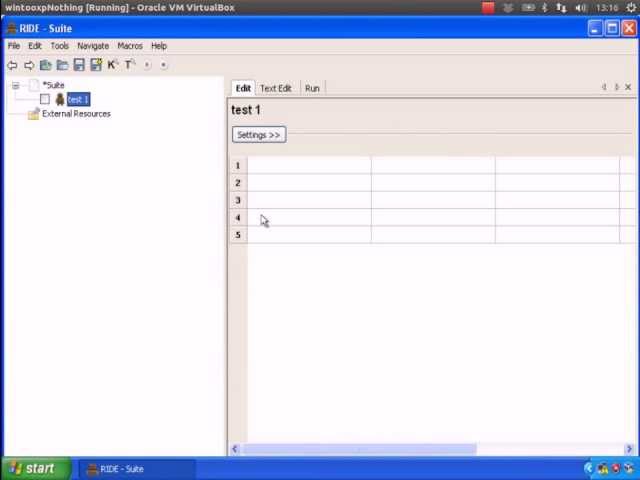Click the grid scrollbar left arrow

click(x=235, y=449)
